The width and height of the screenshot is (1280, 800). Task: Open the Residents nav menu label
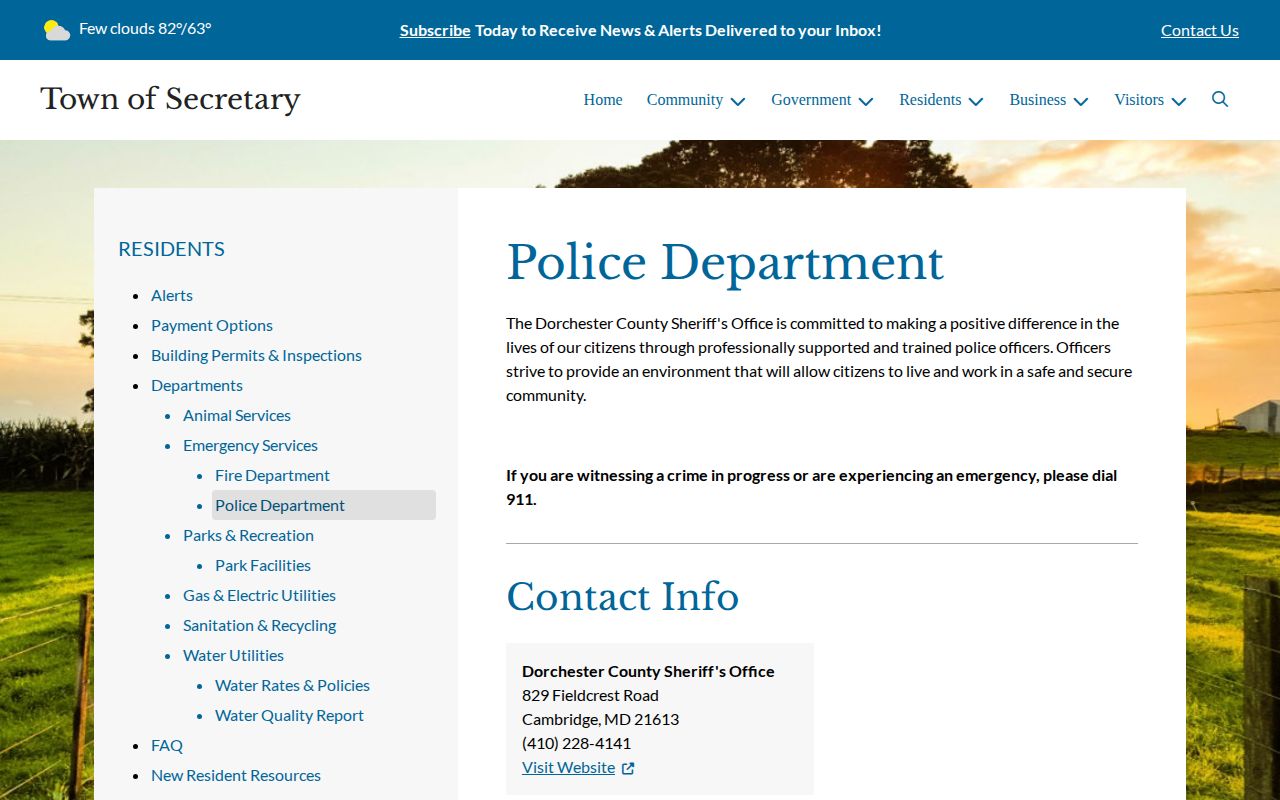point(930,100)
